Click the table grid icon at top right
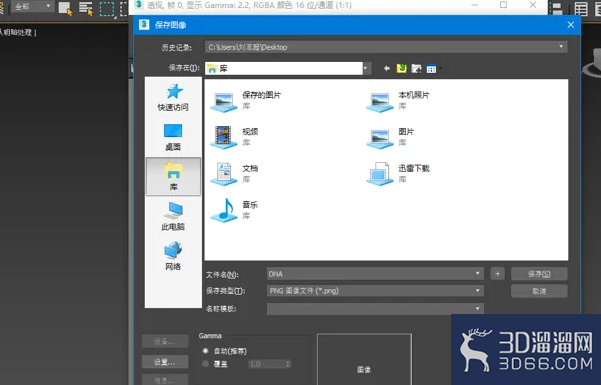The image size is (601, 385). pyautogui.click(x=581, y=9)
